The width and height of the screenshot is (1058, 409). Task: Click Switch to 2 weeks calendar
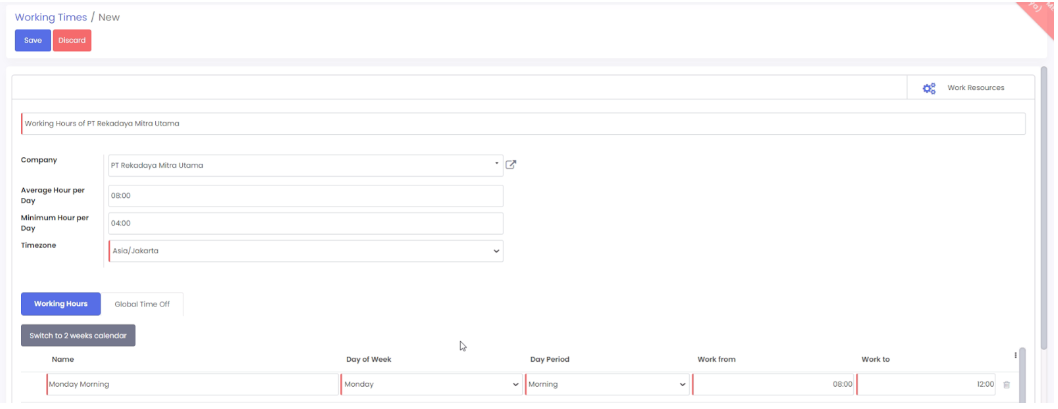click(x=78, y=335)
